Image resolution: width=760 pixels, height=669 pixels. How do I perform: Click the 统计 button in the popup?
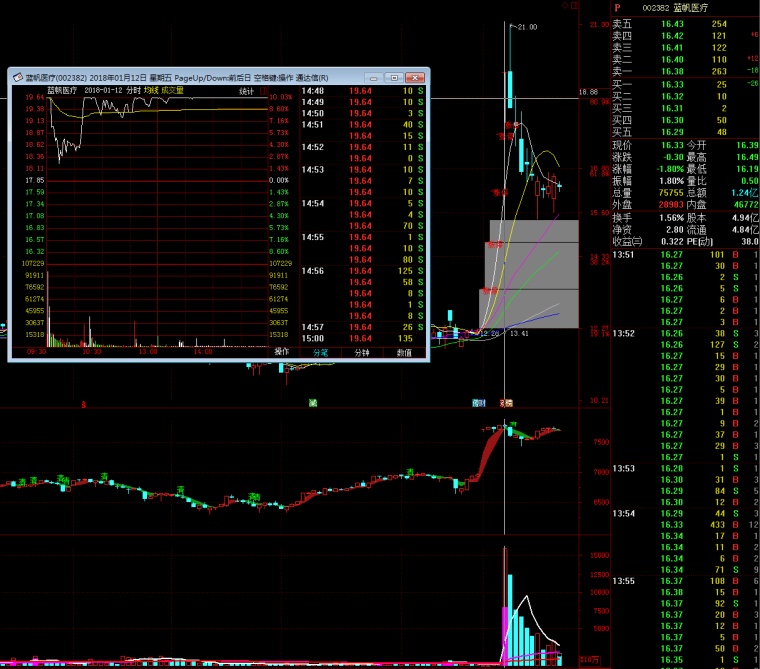(246, 90)
